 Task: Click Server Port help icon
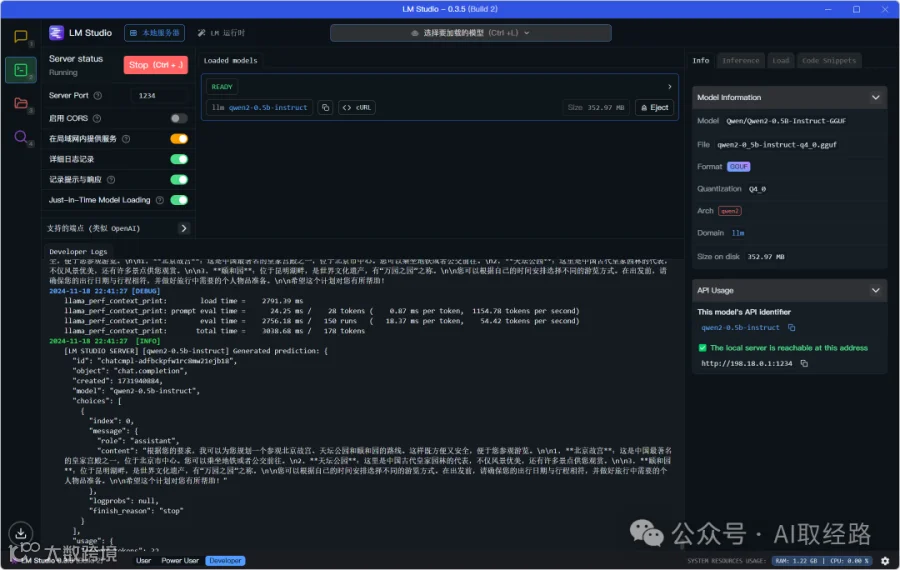click(98, 95)
